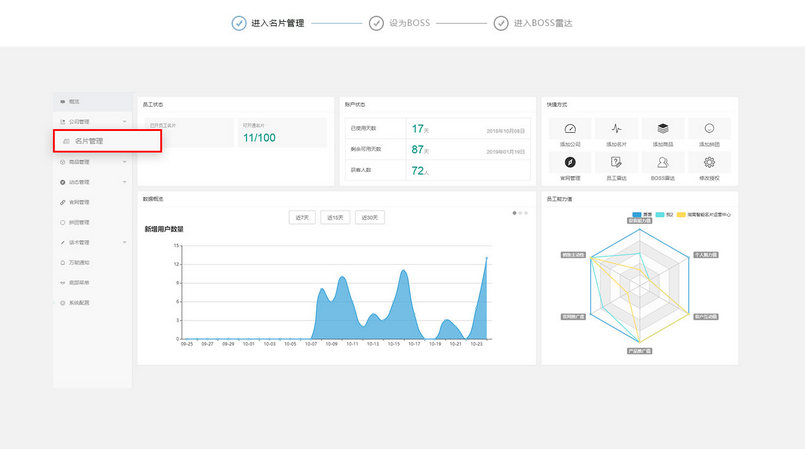Expand the 公司管理 sidebar menu arrow
Image resolution: width=805 pixels, height=449 pixels.
124,122
